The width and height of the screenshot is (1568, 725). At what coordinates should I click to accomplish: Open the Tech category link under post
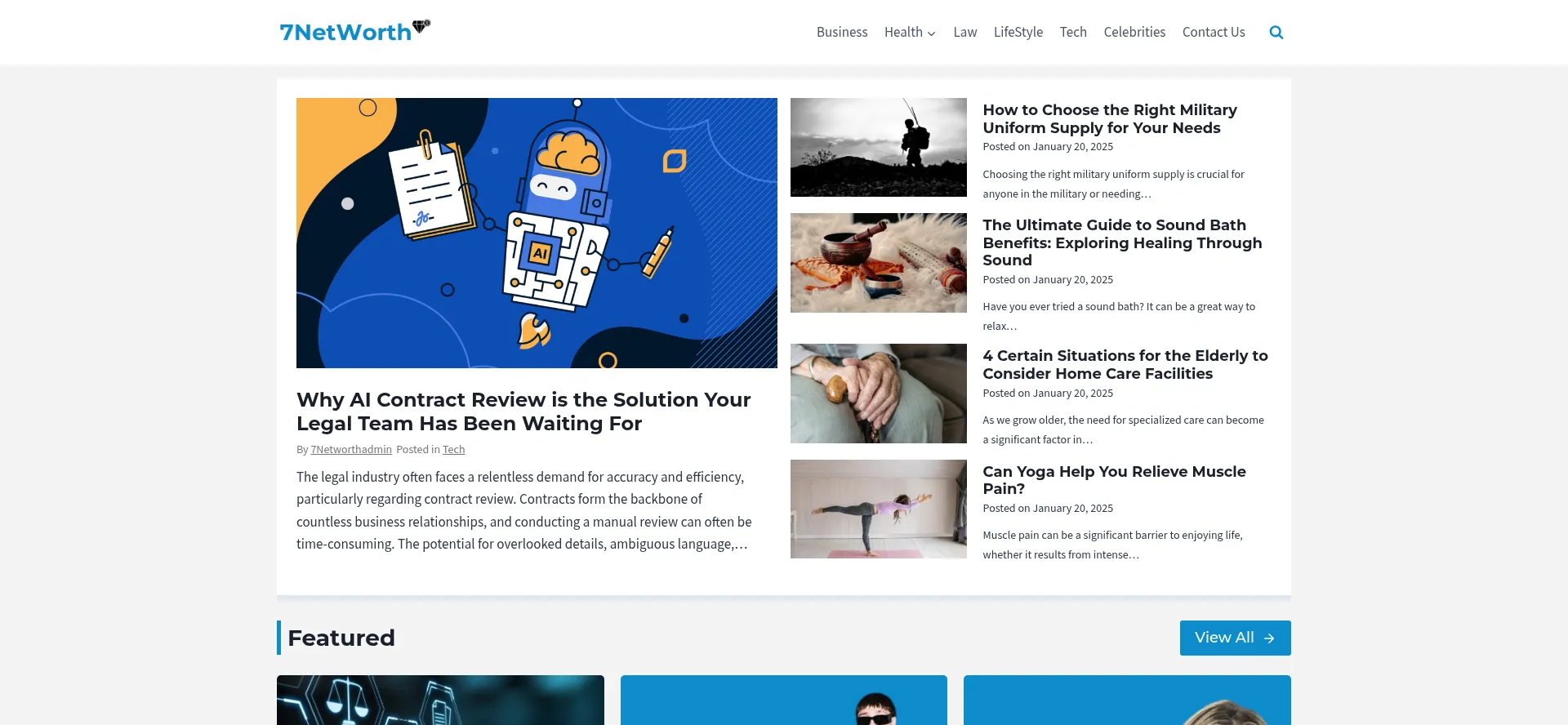[453, 450]
